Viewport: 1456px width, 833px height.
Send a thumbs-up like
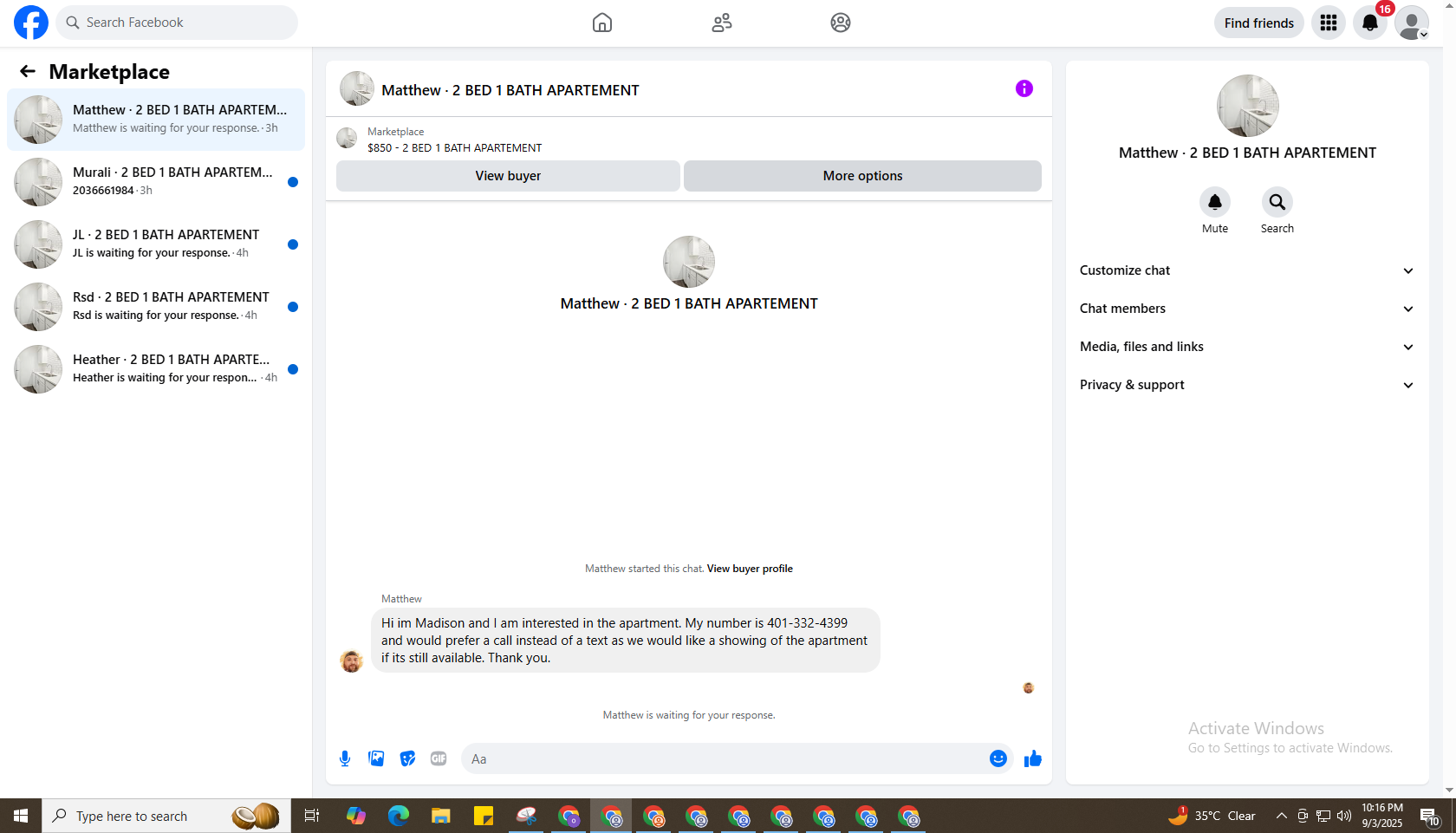[x=1033, y=758]
